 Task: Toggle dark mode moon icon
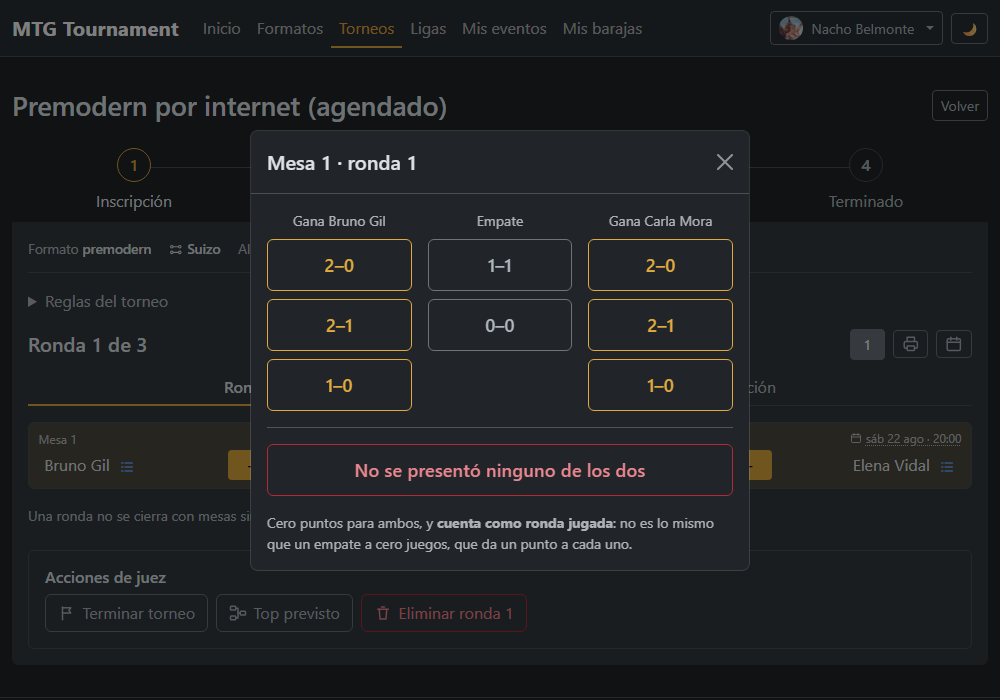click(969, 29)
